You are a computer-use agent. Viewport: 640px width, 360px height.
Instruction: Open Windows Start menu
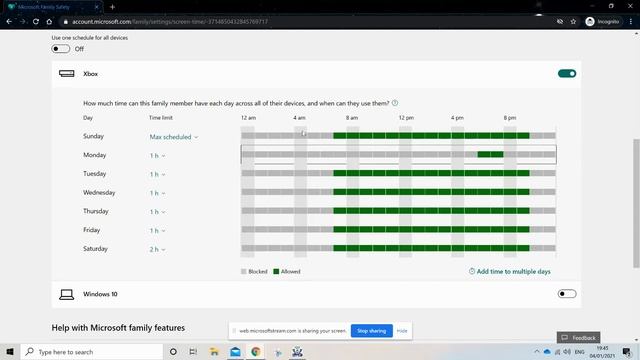point(10,351)
